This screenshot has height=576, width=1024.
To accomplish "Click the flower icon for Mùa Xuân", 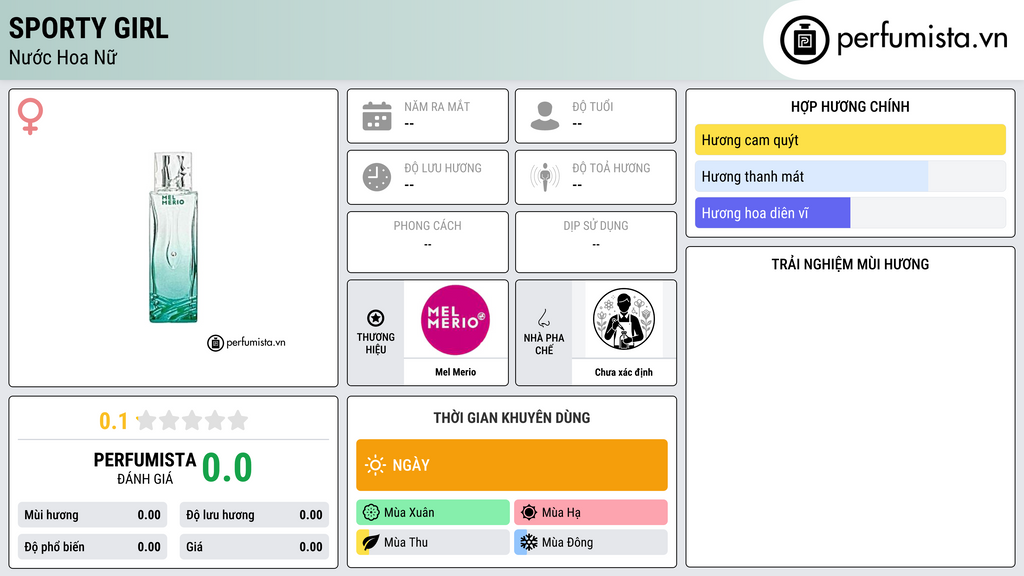I will pyautogui.click(x=371, y=513).
